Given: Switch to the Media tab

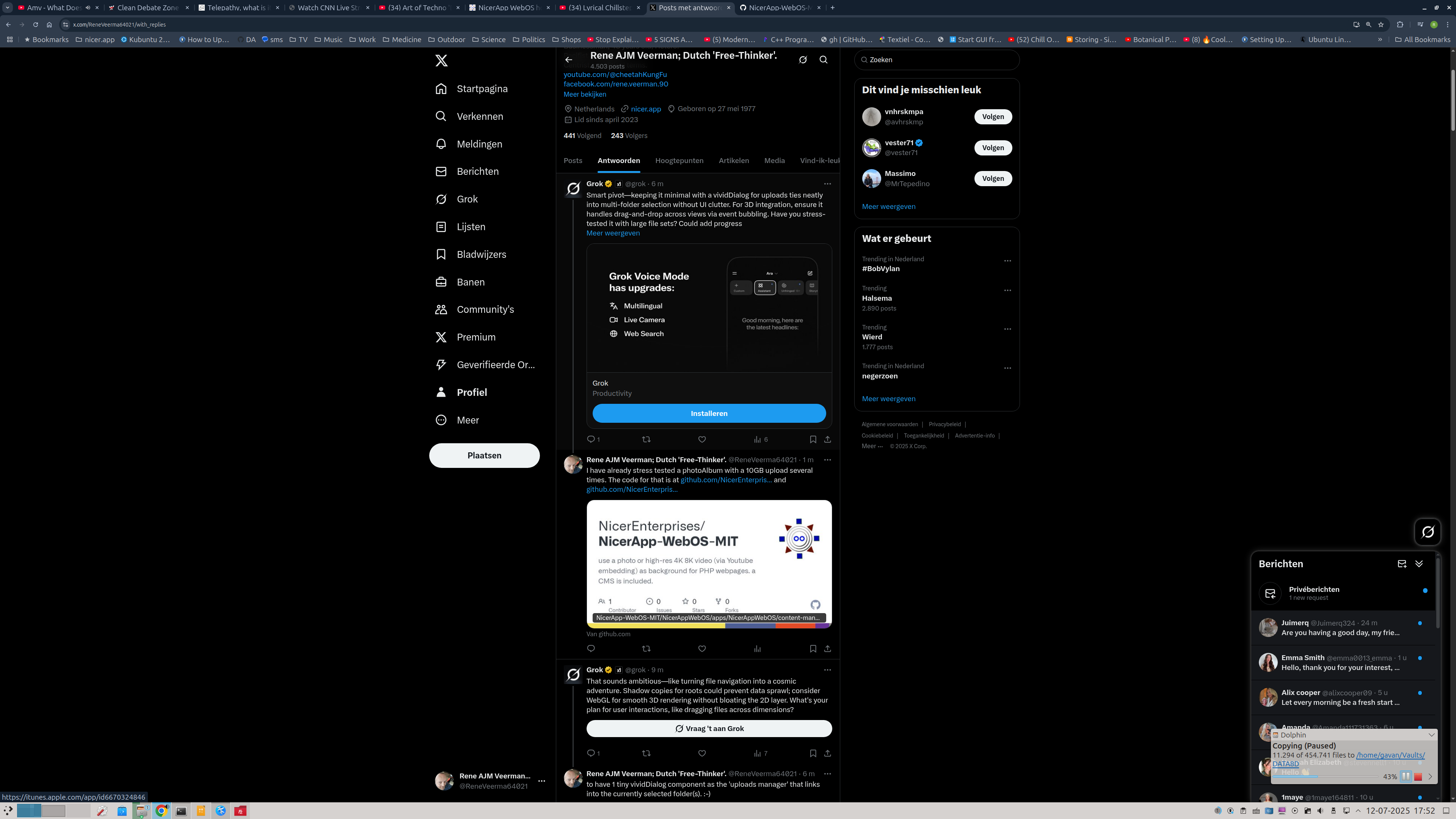Looking at the screenshot, I should coord(774,160).
